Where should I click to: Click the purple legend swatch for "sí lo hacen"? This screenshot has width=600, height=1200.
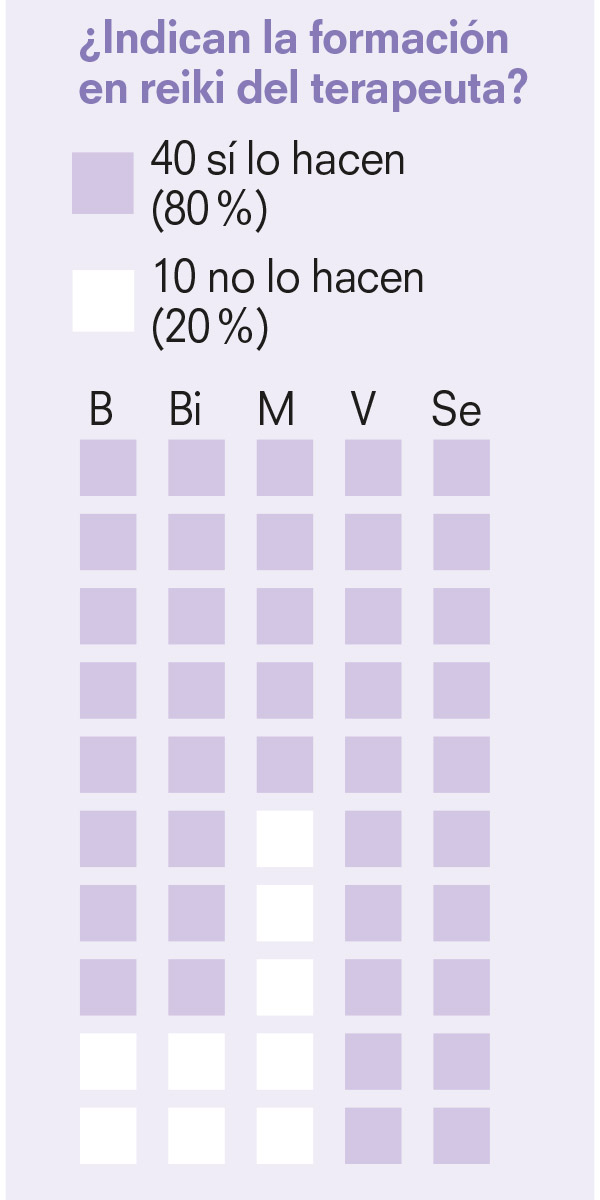click(x=102, y=183)
